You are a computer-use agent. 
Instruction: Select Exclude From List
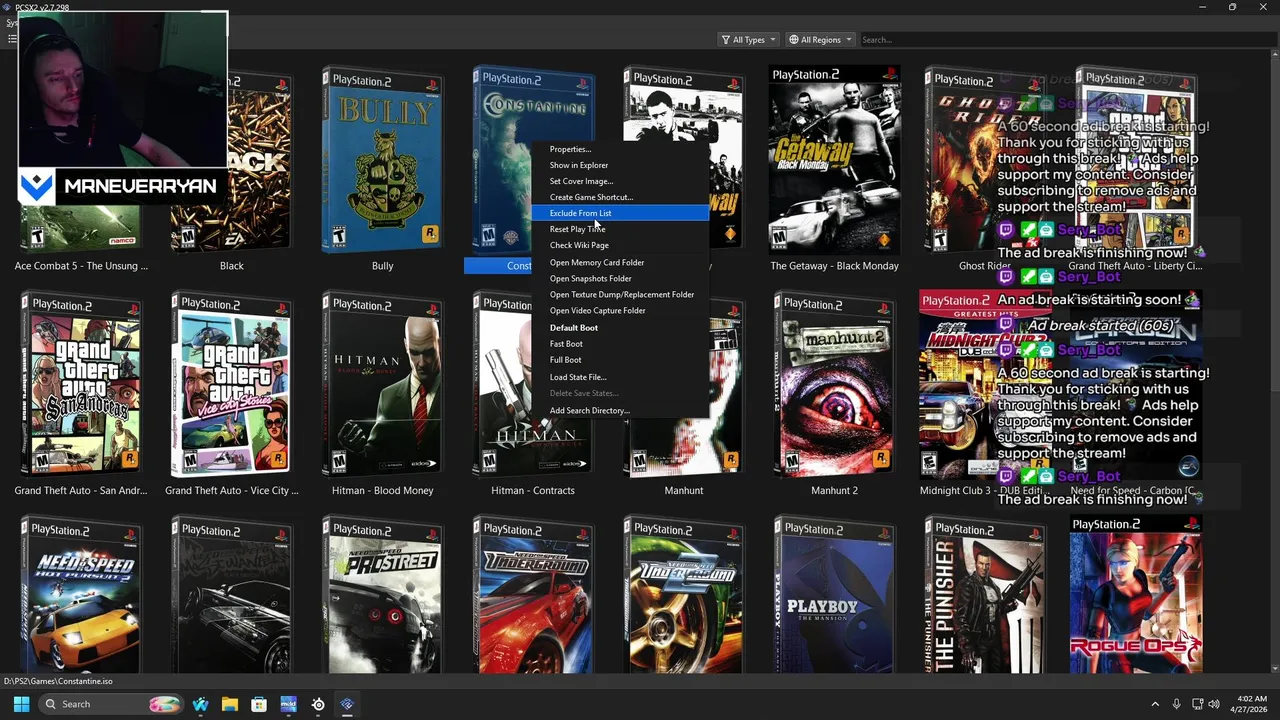620,213
